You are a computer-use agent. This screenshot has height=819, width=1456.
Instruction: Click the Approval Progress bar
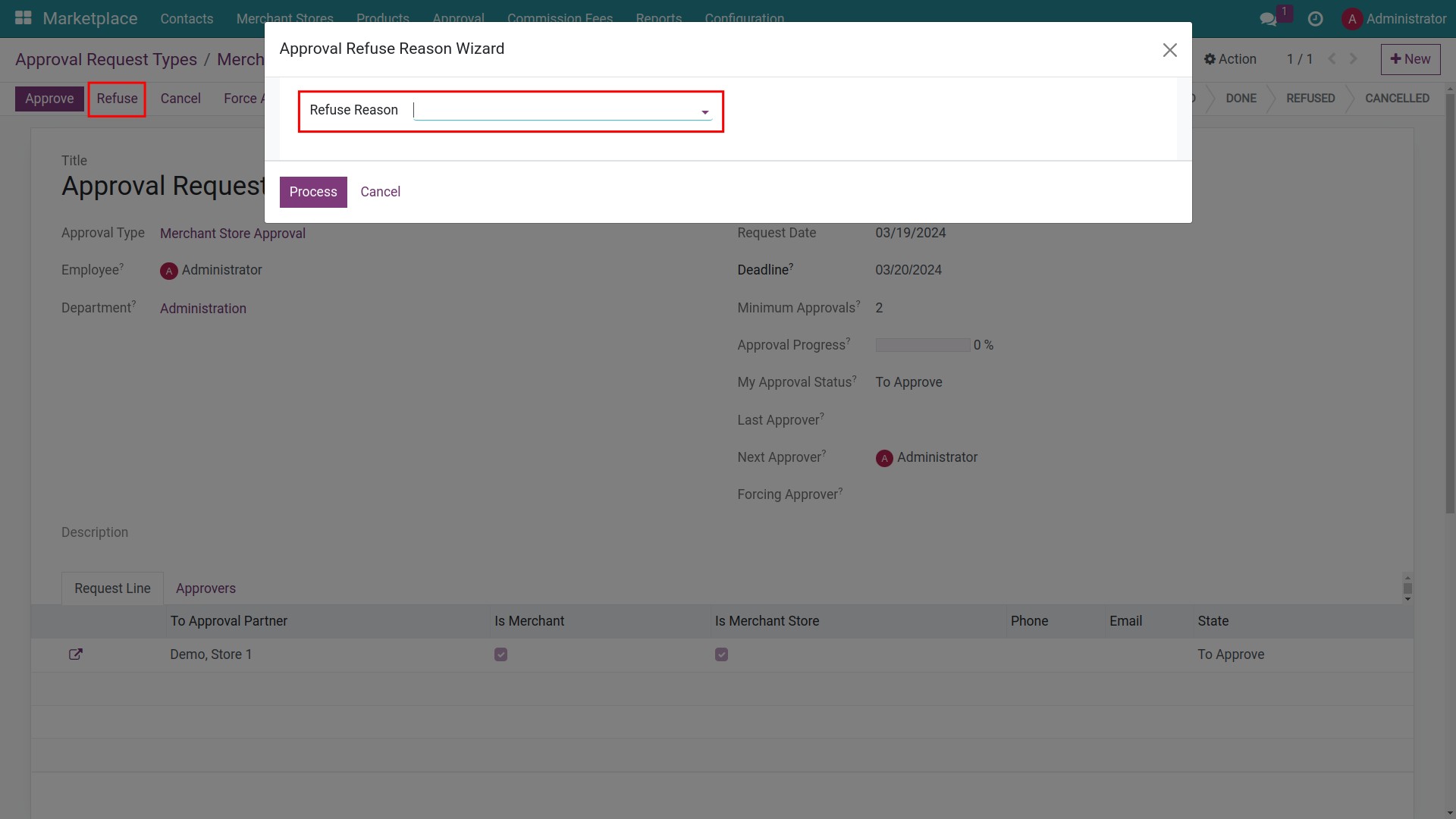[923, 345]
